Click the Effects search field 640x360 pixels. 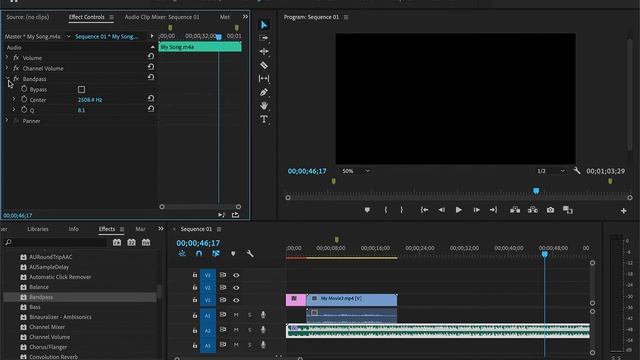click(56, 242)
